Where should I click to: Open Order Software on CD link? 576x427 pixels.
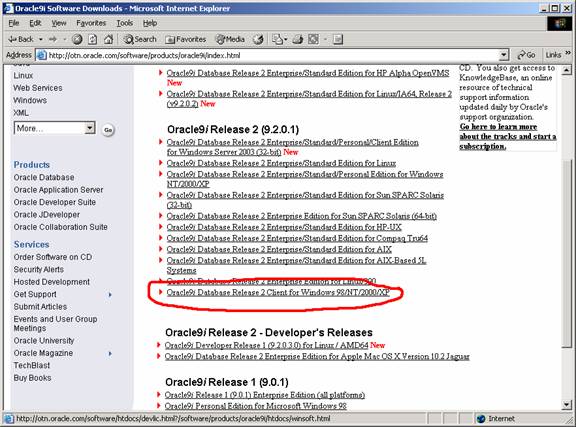[53, 257]
